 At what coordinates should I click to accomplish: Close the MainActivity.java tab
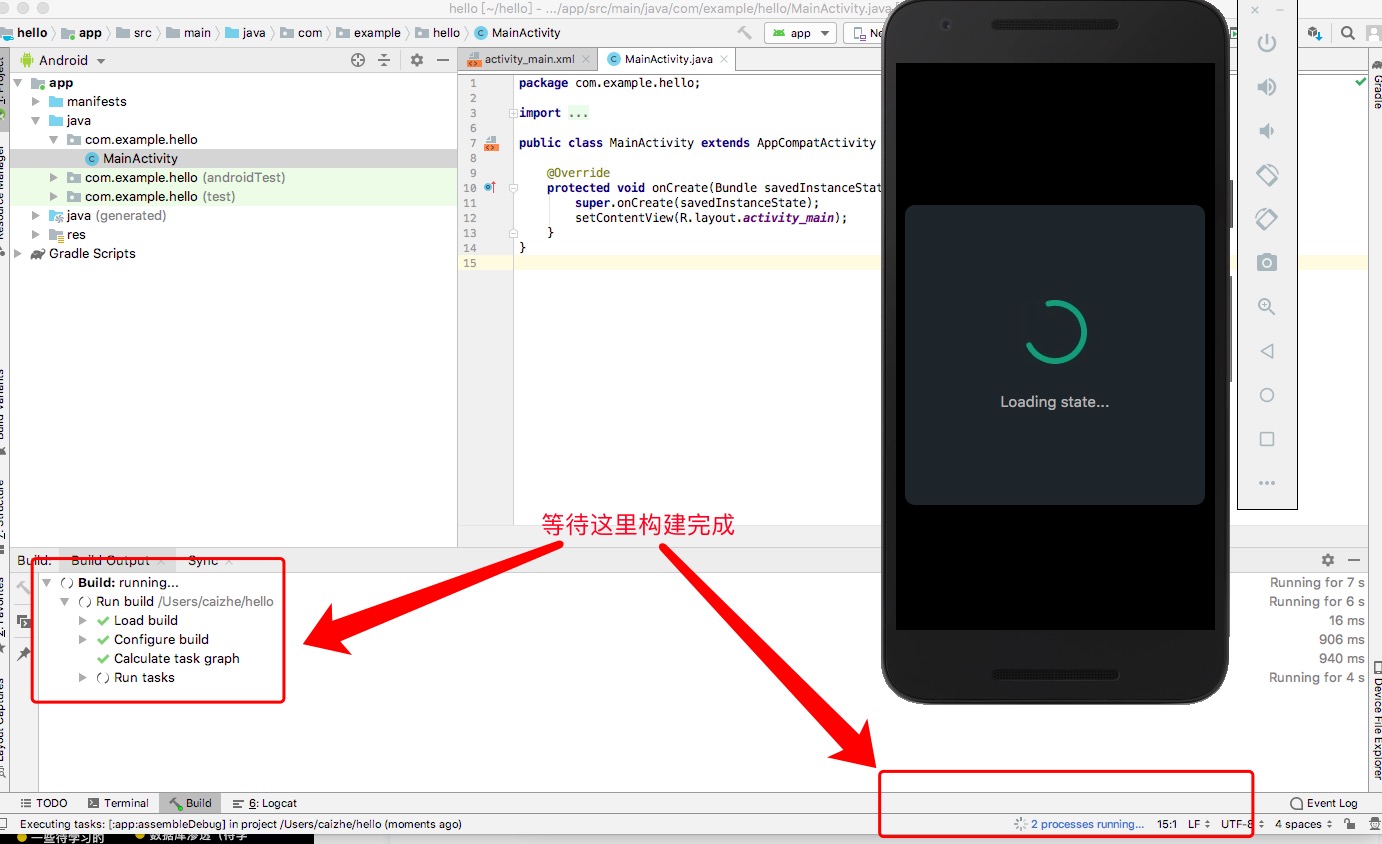point(724,60)
